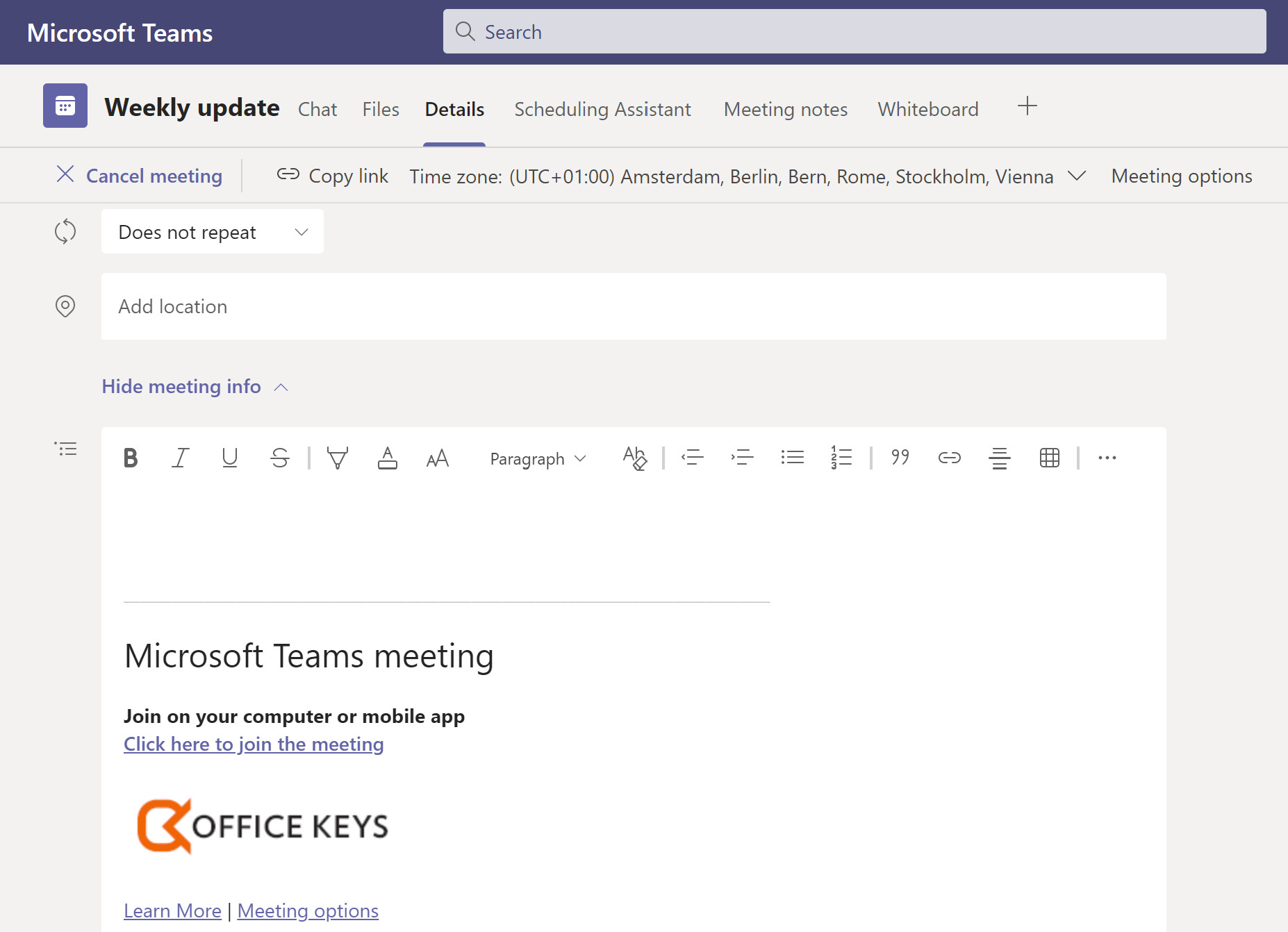Open the Files tab
Screen dimensions: 1288x932
tap(381, 109)
